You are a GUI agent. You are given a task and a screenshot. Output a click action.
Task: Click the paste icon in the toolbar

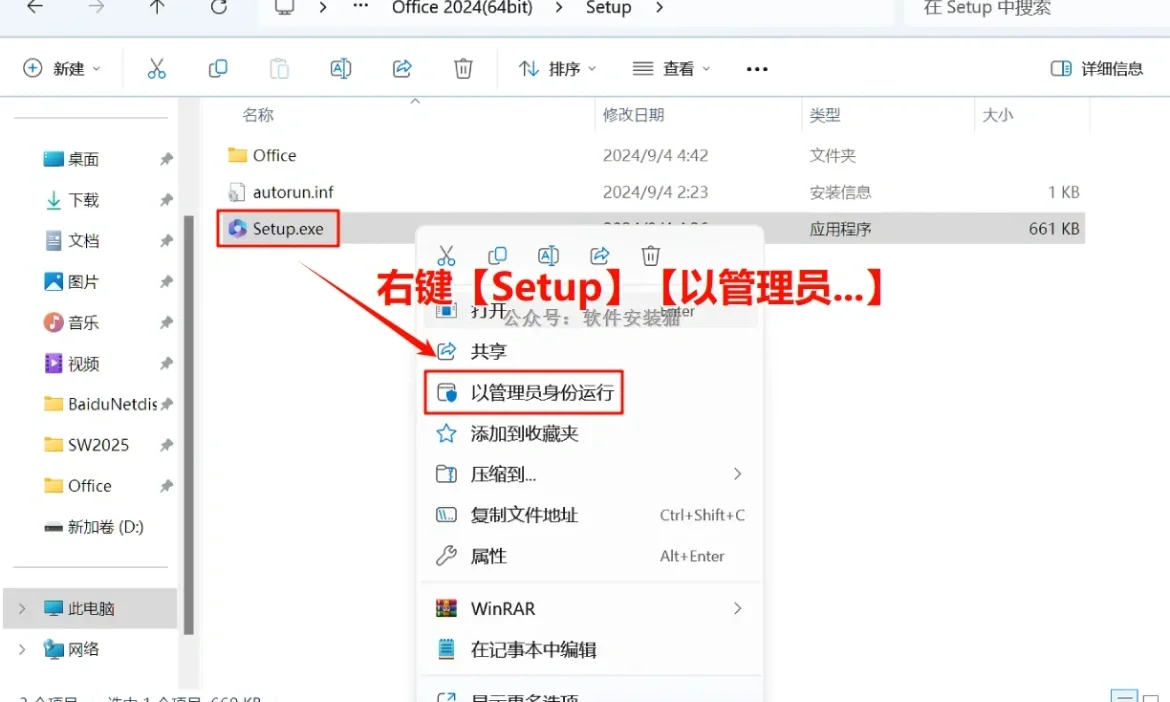pos(278,68)
